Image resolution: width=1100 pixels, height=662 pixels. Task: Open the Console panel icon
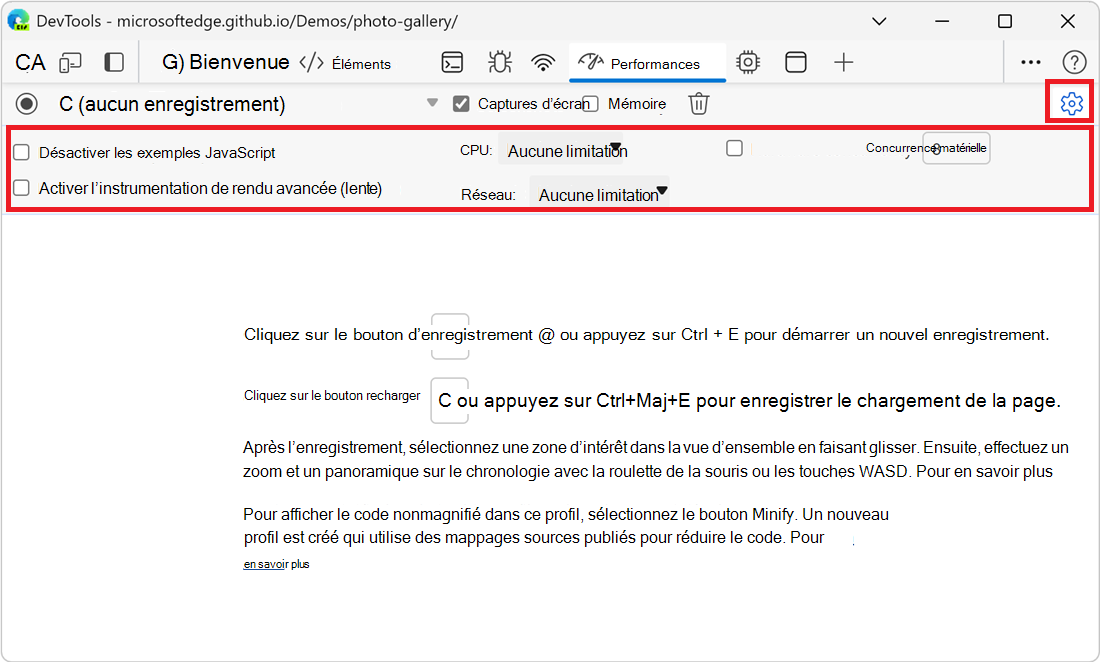click(452, 61)
